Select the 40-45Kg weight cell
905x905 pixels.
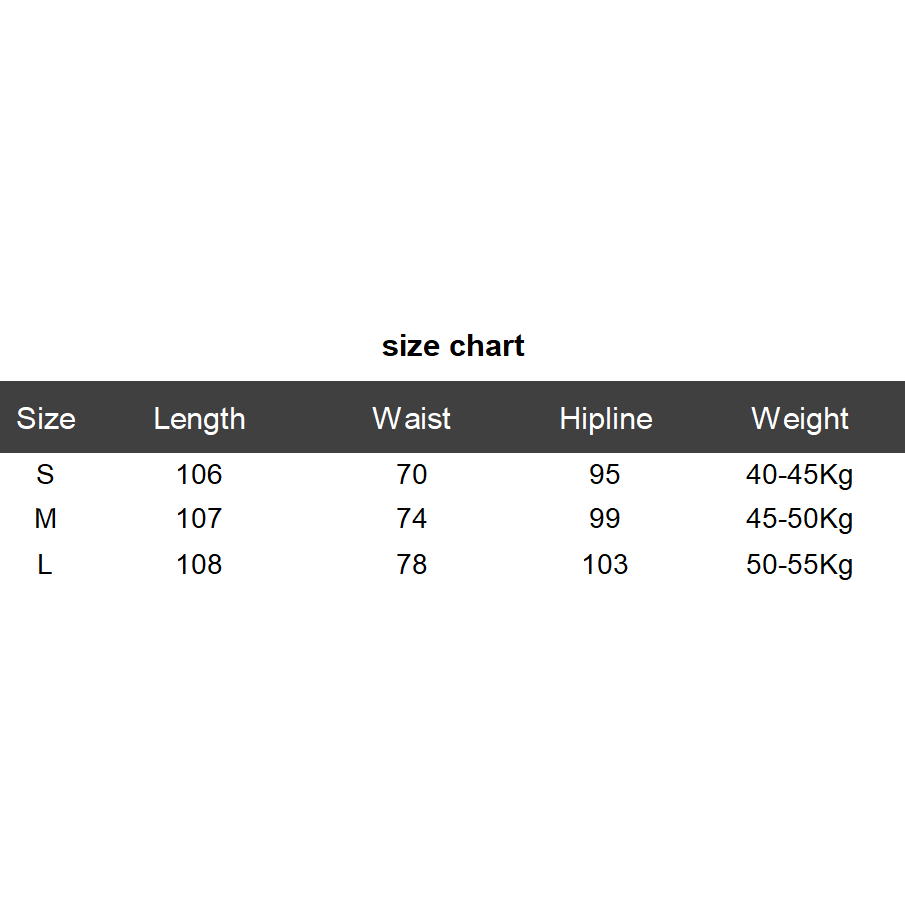799,474
